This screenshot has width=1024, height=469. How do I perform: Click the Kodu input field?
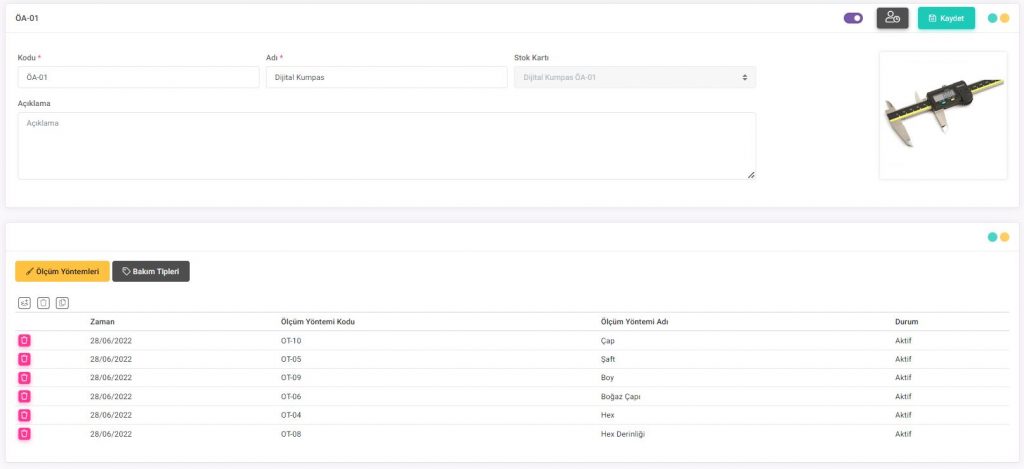[138, 77]
